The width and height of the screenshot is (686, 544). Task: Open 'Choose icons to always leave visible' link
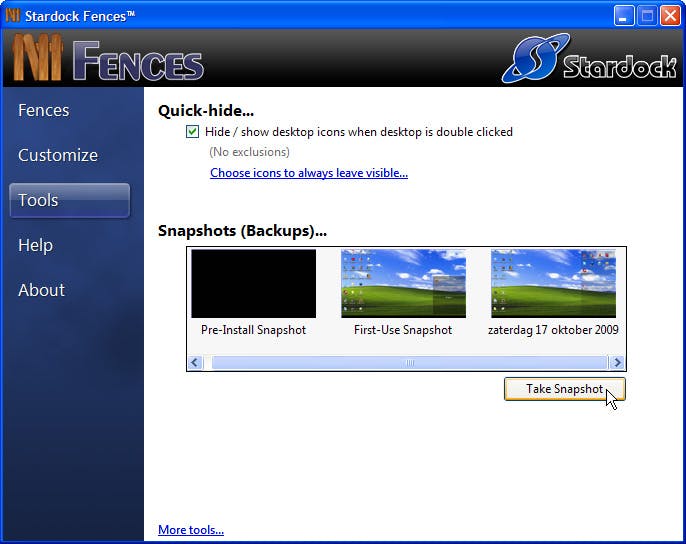[x=309, y=173]
